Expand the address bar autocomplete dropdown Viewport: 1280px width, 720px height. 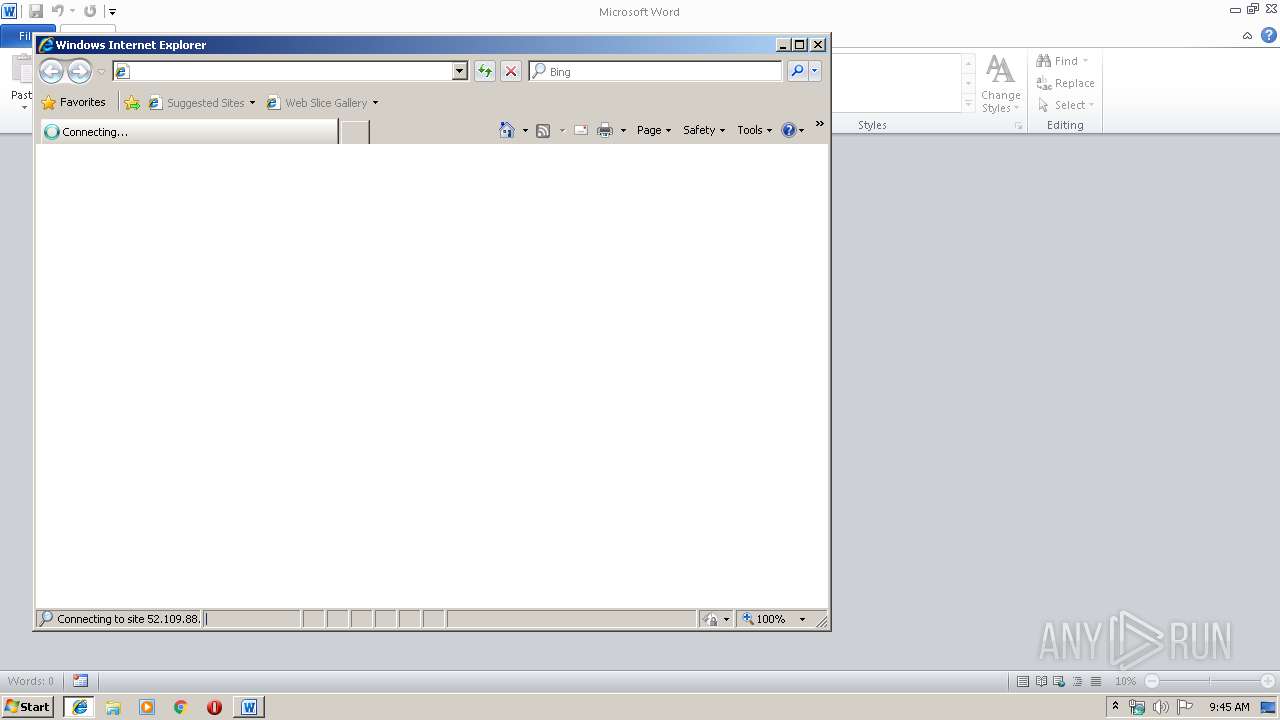pos(460,71)
